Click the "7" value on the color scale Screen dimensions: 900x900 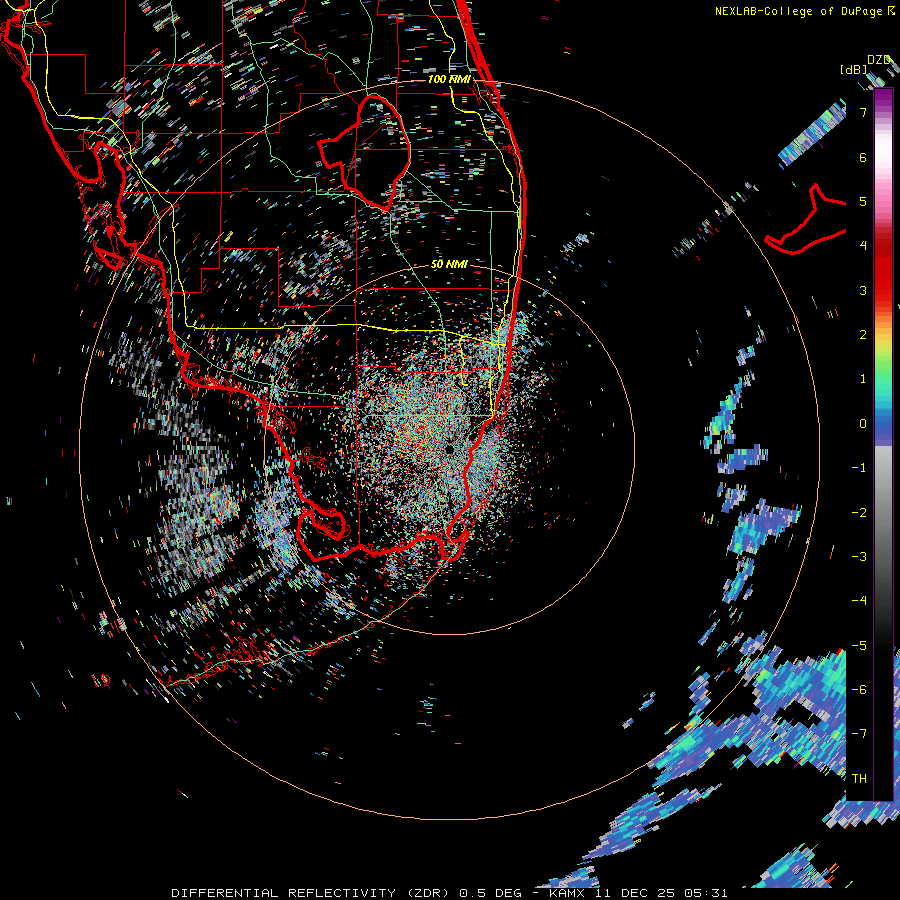[x=863, y=112]
